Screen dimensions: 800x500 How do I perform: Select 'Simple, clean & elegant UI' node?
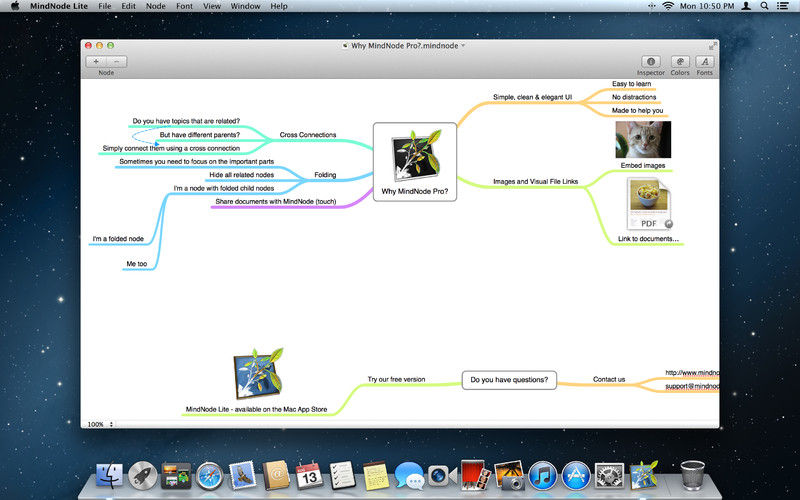coord(532,97)
